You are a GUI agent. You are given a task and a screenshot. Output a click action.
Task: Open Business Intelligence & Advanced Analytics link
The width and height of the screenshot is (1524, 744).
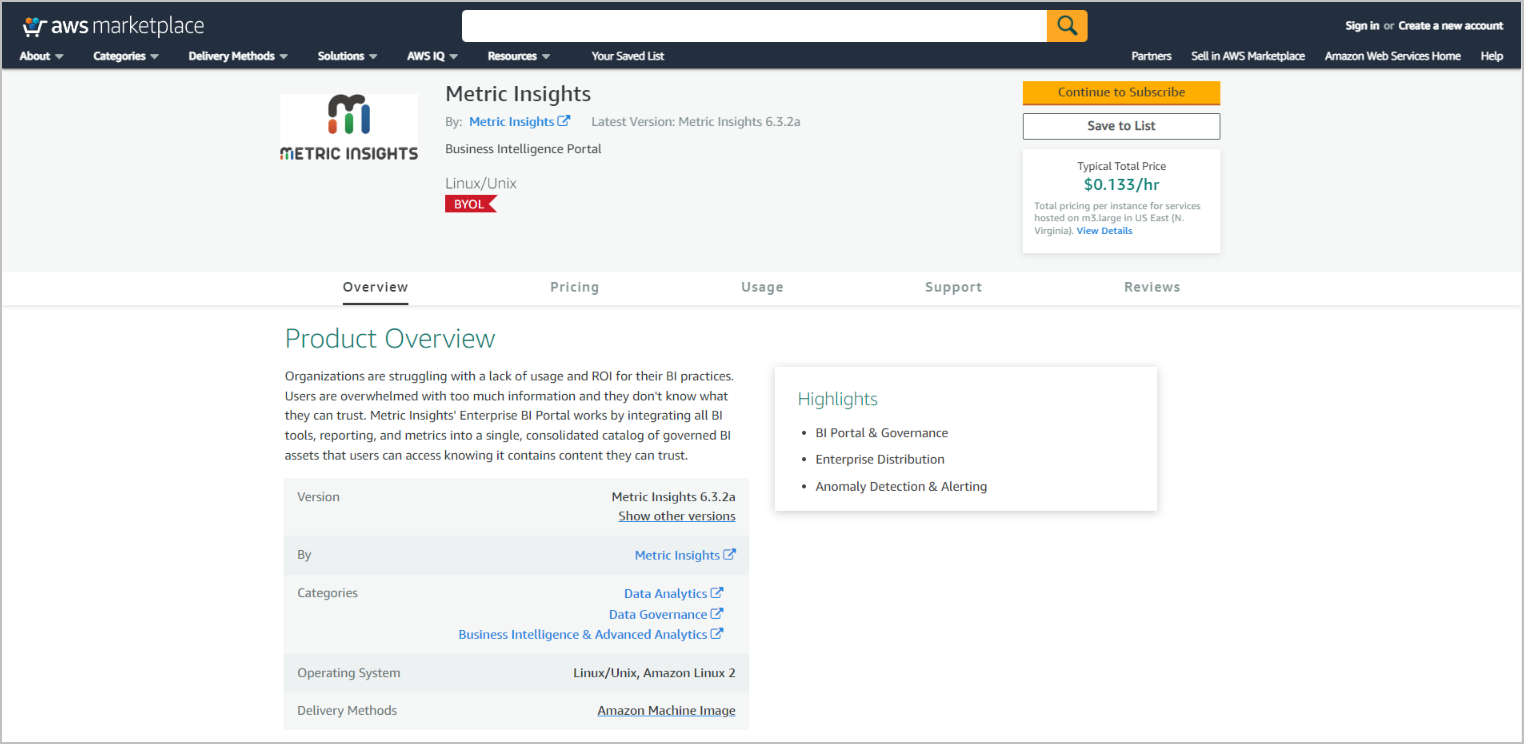[583, 634]
